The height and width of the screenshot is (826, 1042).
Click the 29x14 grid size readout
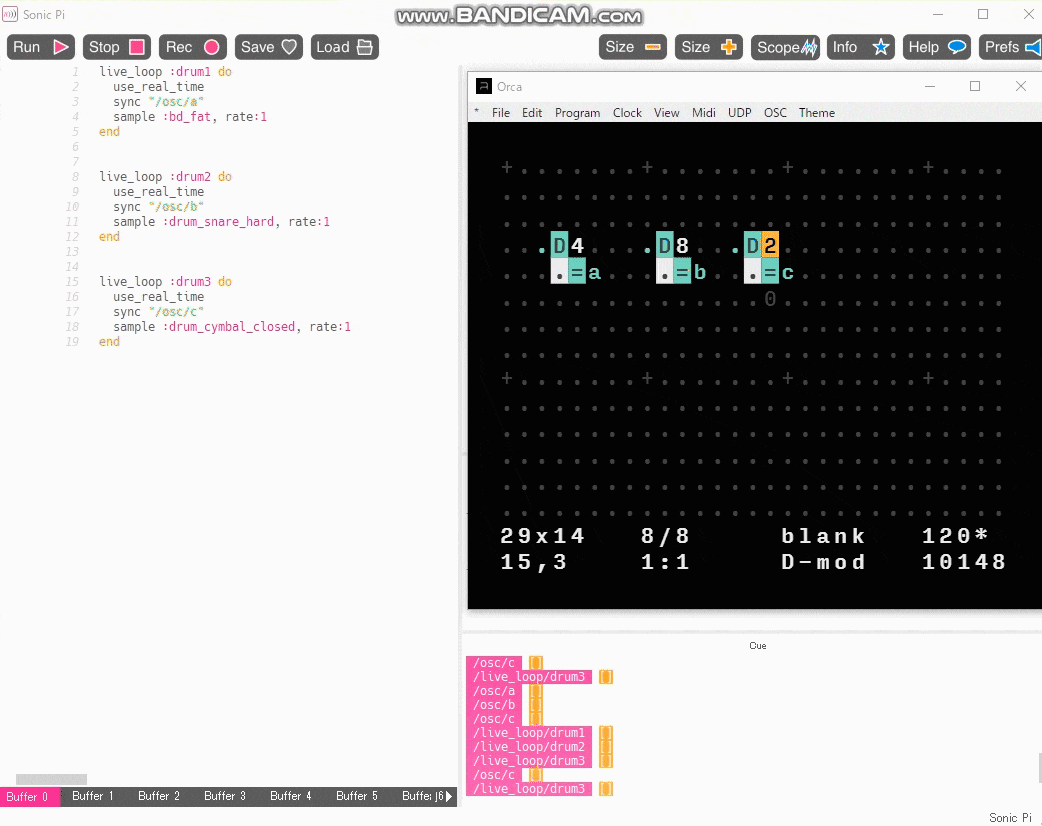pyautogui.click(x=542, y=536)
